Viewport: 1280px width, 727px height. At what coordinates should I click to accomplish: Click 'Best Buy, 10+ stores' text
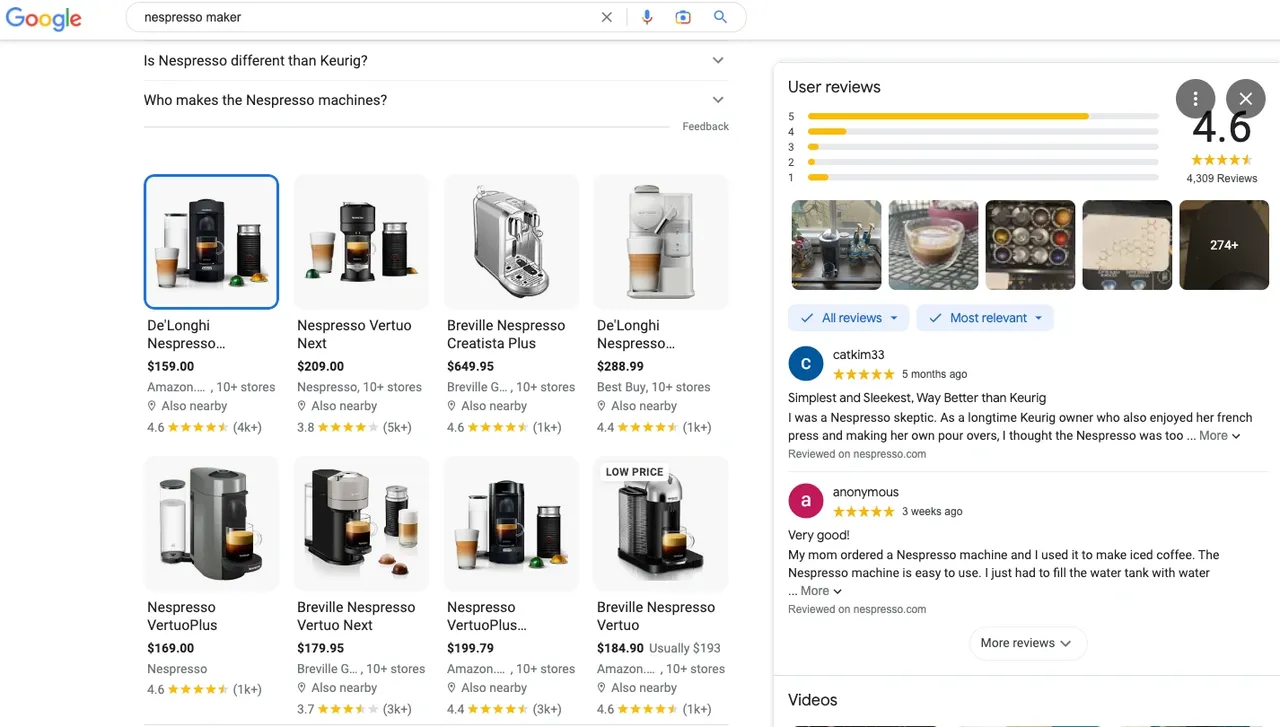point(654,387)
